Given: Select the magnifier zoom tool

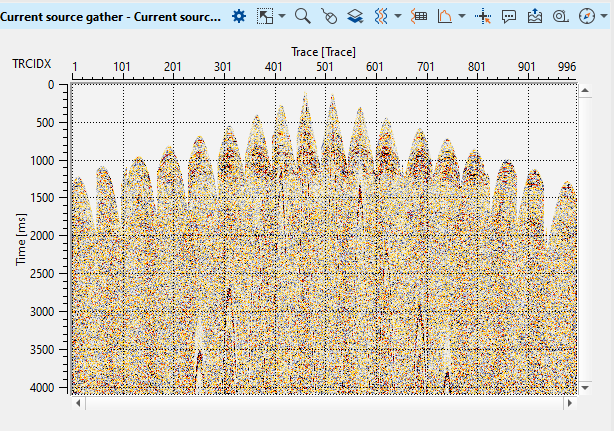Looking at the screenshot, I should (x=302, y=16).
